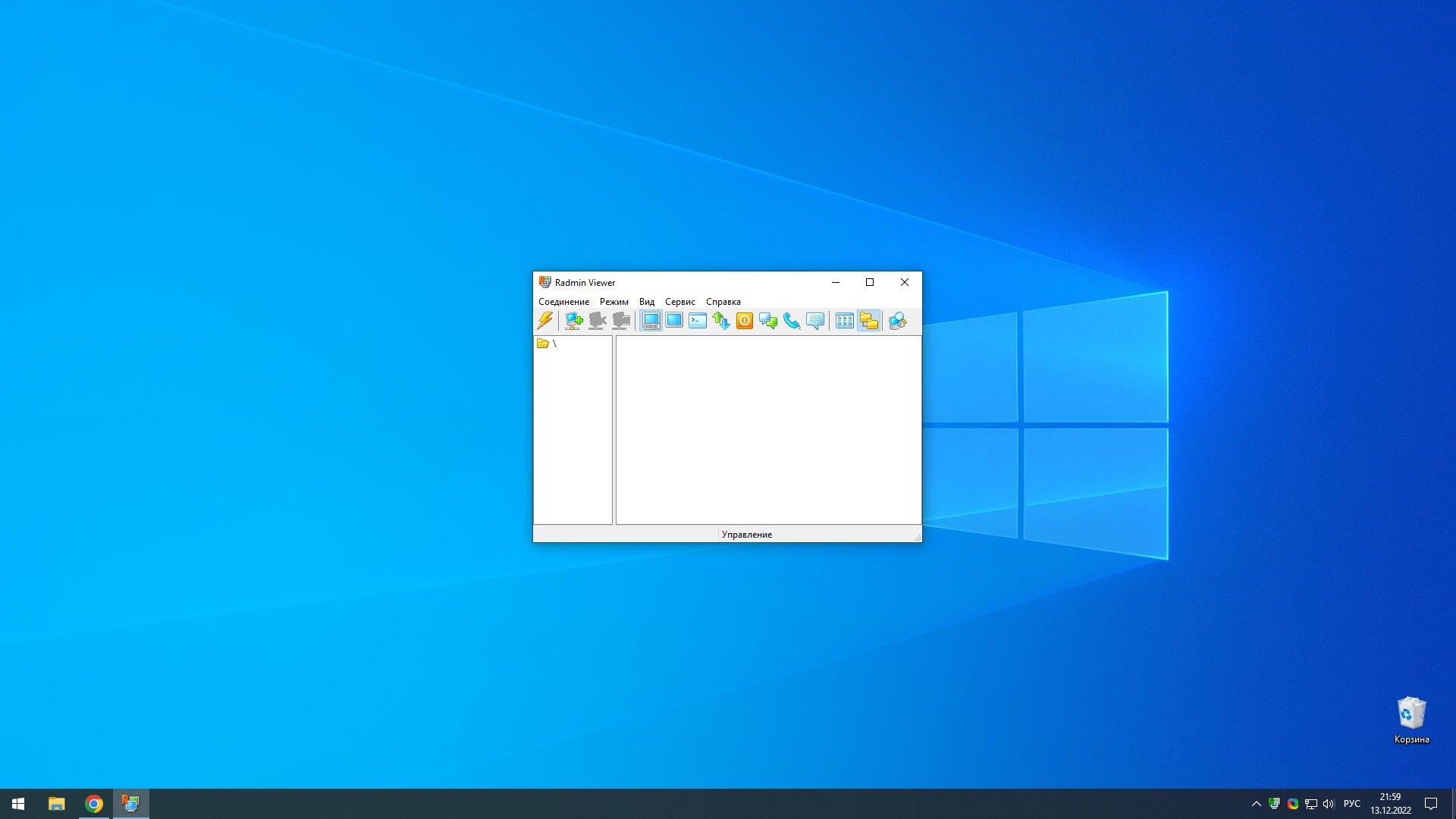Click the Radmin tray icon
The width and height of the screenshot is (1456, 819).
[x=1275, y=804]
